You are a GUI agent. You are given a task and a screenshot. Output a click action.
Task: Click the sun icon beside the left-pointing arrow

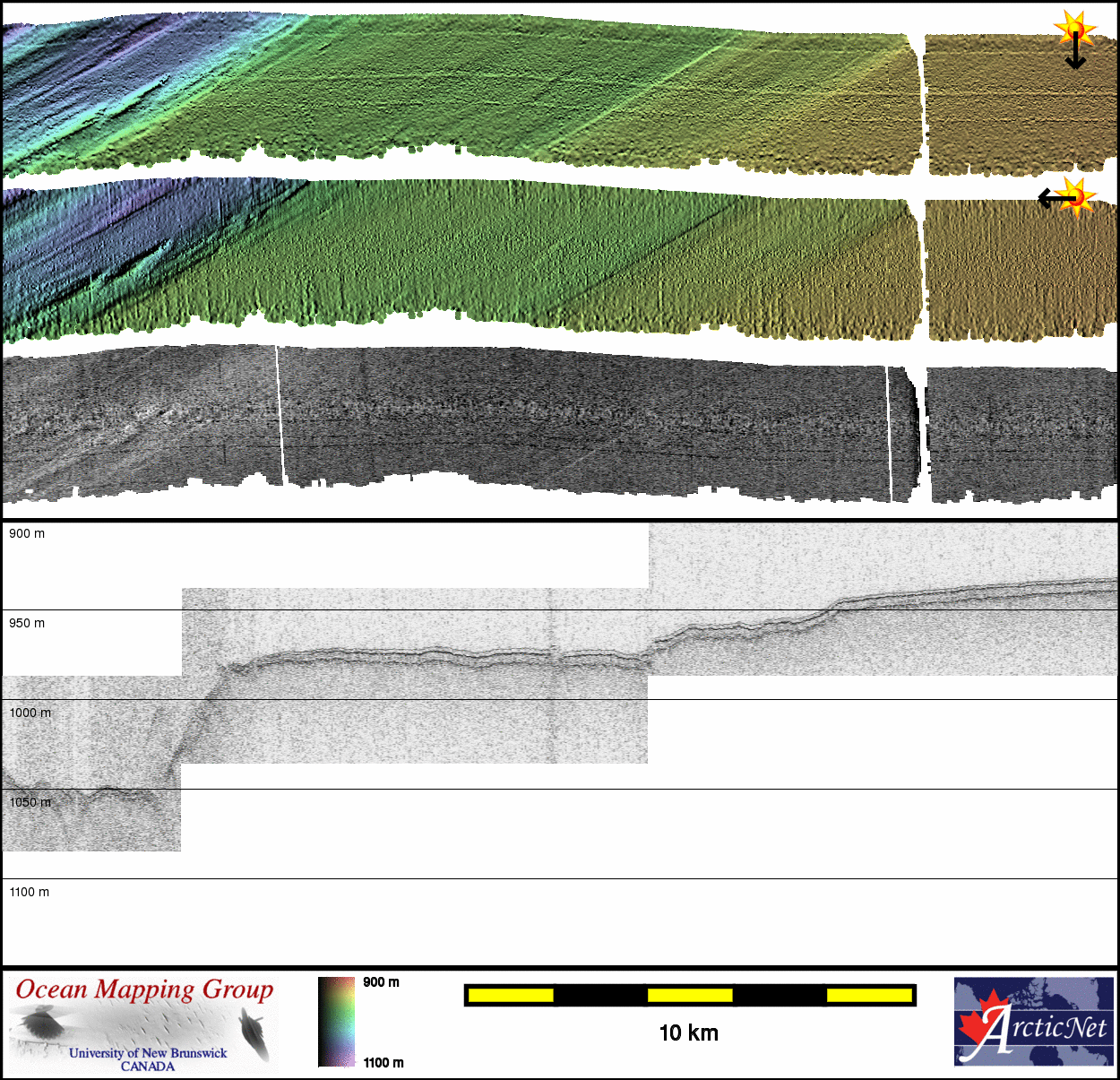1077,195
